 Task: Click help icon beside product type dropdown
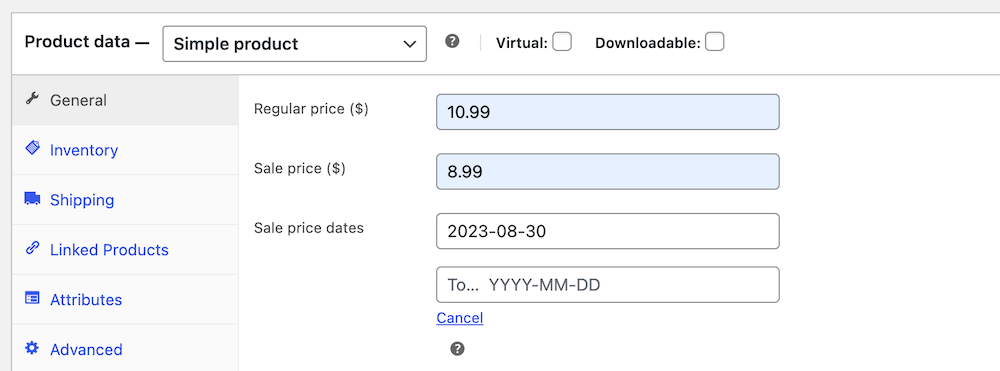click(x=452, y=41)
